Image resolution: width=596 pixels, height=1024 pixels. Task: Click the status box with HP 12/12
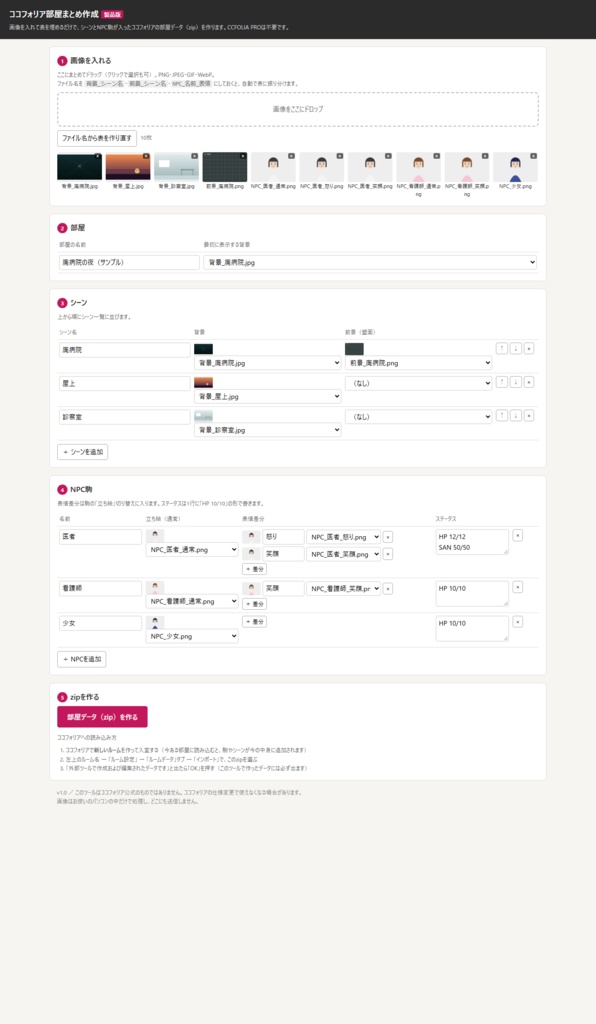472,542
